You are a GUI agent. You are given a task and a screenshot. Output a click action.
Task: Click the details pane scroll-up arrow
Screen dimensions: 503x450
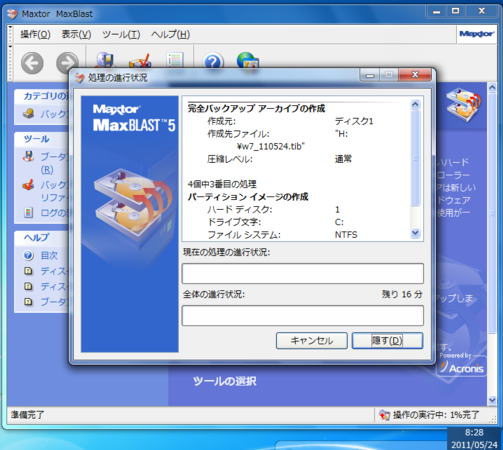[x=415, y=105]
